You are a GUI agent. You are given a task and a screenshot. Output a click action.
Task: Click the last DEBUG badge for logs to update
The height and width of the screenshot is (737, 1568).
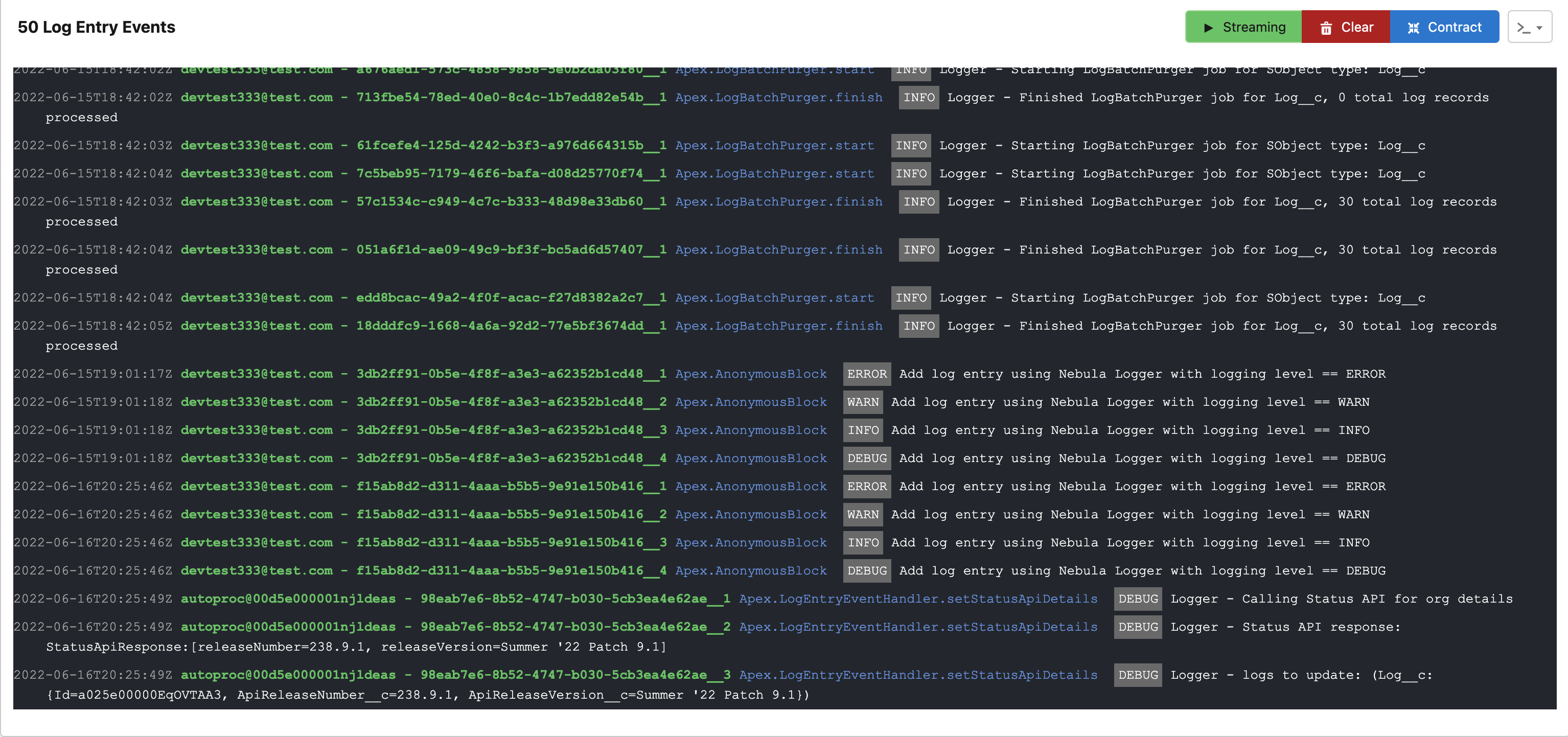(1138, 674)
